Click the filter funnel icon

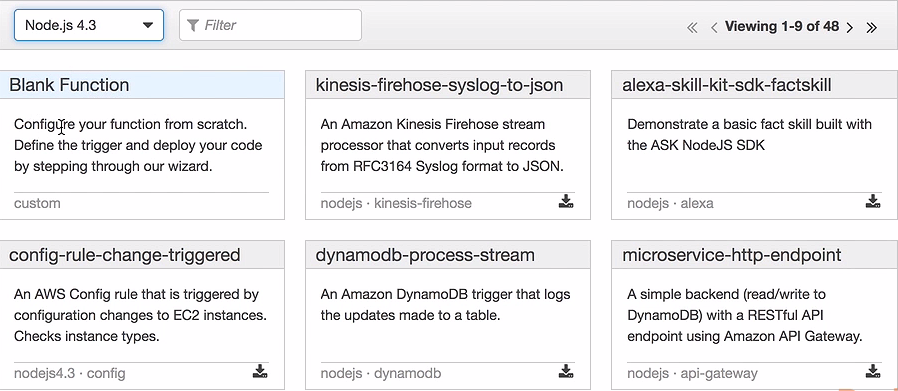(193, 25)
